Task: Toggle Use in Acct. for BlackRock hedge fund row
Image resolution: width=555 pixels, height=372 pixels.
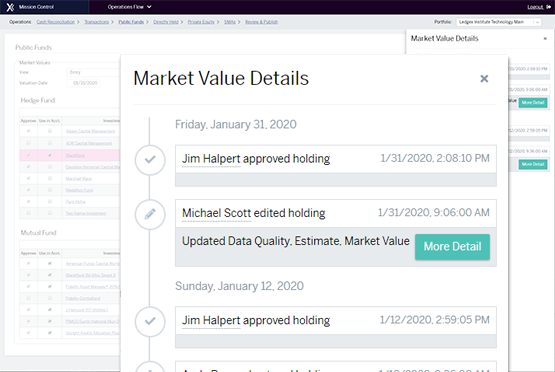Action: [50, 155]
